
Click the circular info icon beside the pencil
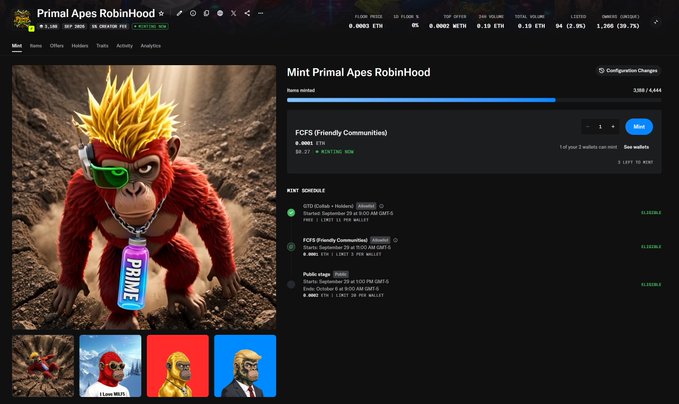pos(193,13)
